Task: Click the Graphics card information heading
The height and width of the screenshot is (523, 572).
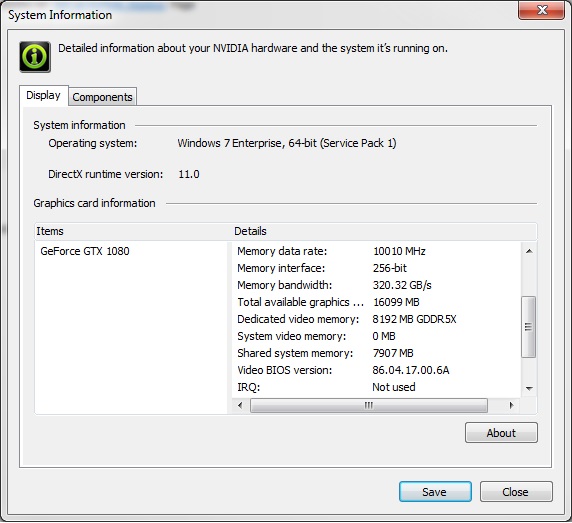Action: coord(94,203)
